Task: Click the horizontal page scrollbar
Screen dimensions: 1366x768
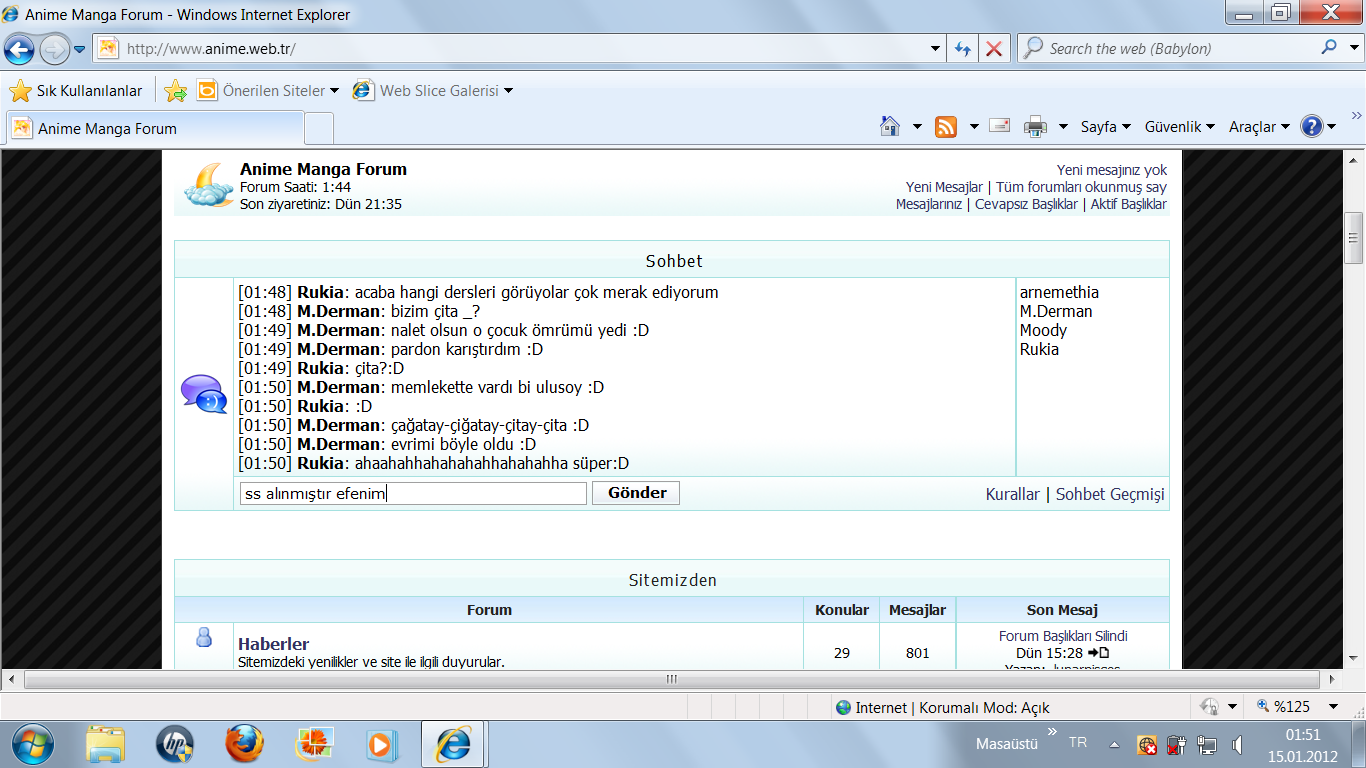Action: 671,679
